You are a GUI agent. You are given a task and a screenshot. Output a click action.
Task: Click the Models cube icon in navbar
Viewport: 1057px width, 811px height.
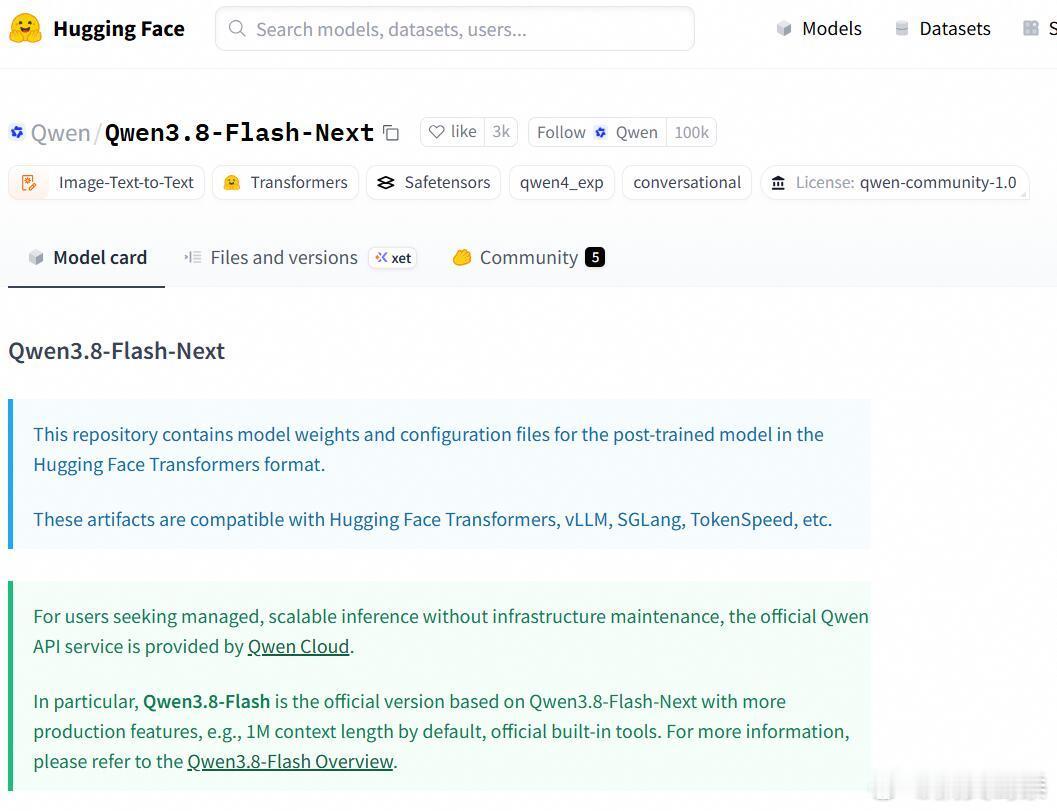(x=783, y=28)
